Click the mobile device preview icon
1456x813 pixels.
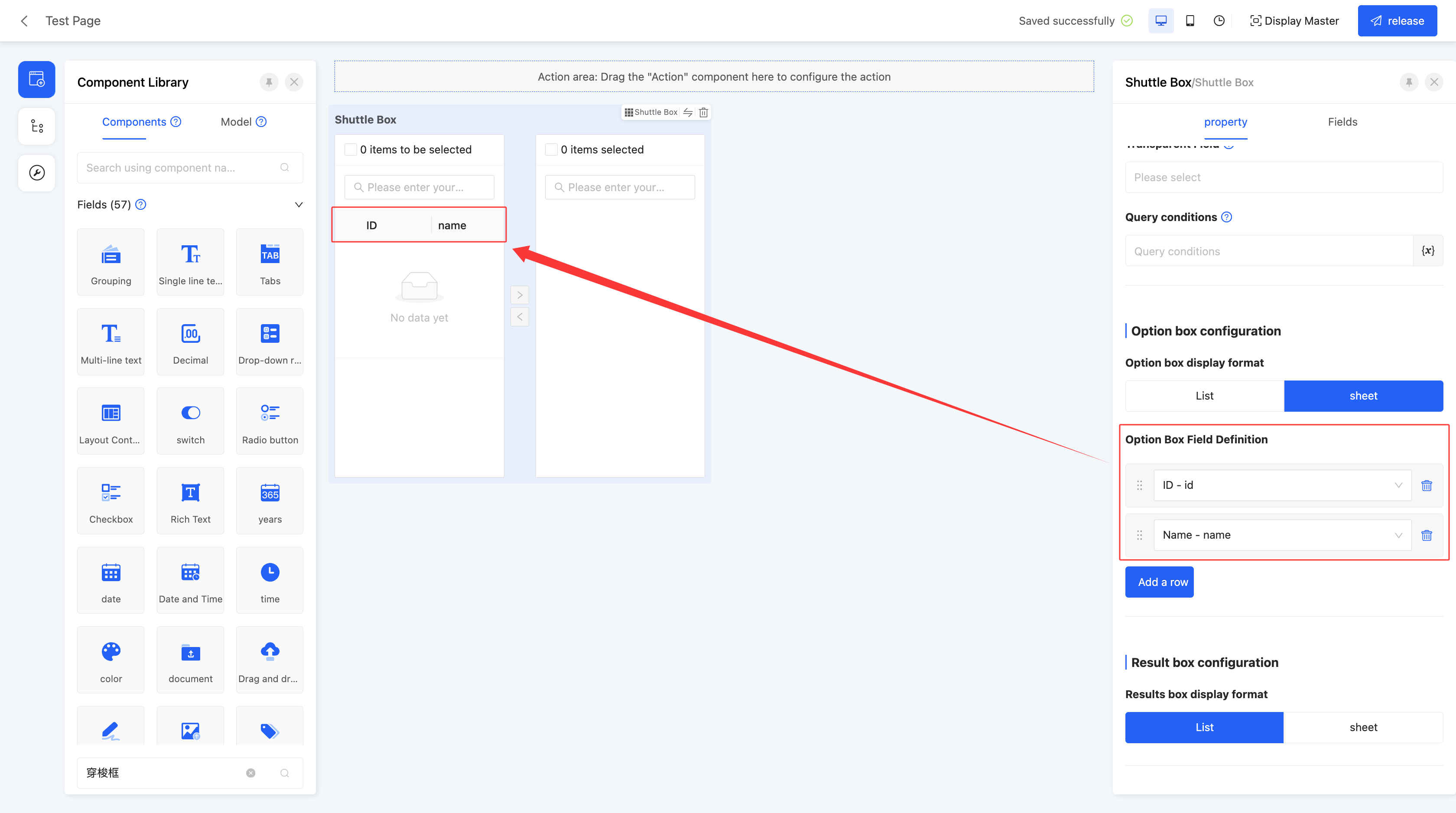click(1190, 21)
